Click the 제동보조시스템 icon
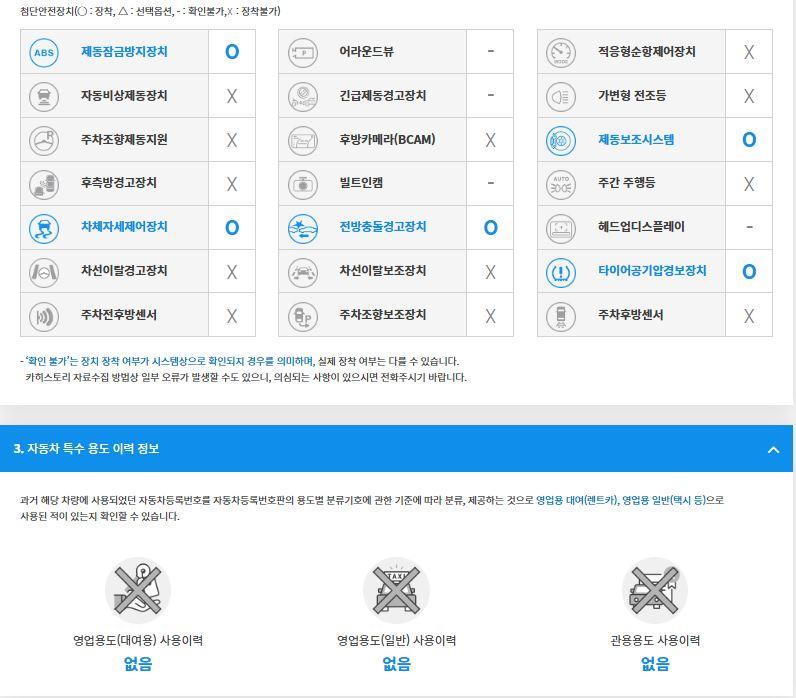This screenshot has width=796, height=698. [x=561, y=140]
